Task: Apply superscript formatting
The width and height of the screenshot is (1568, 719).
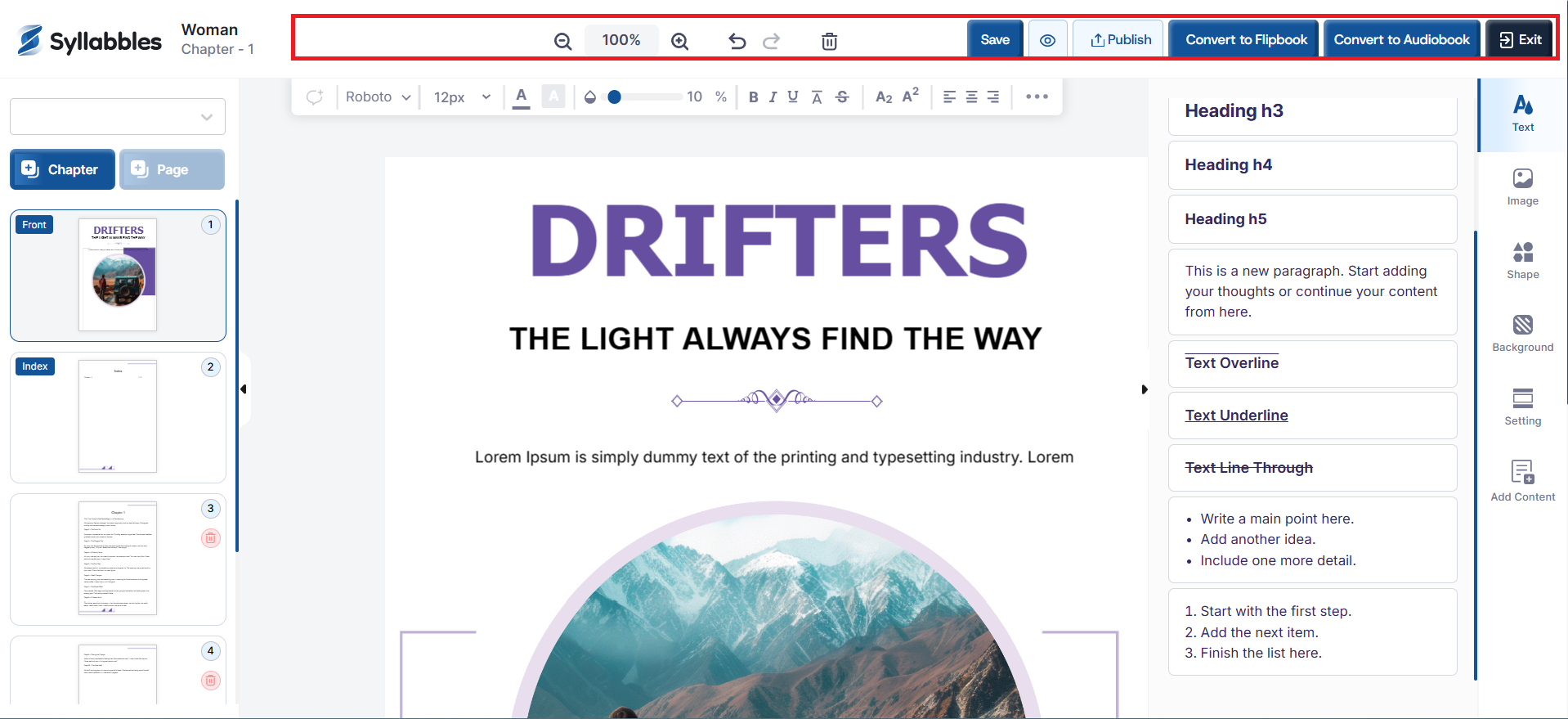Action: pos(911,96)
